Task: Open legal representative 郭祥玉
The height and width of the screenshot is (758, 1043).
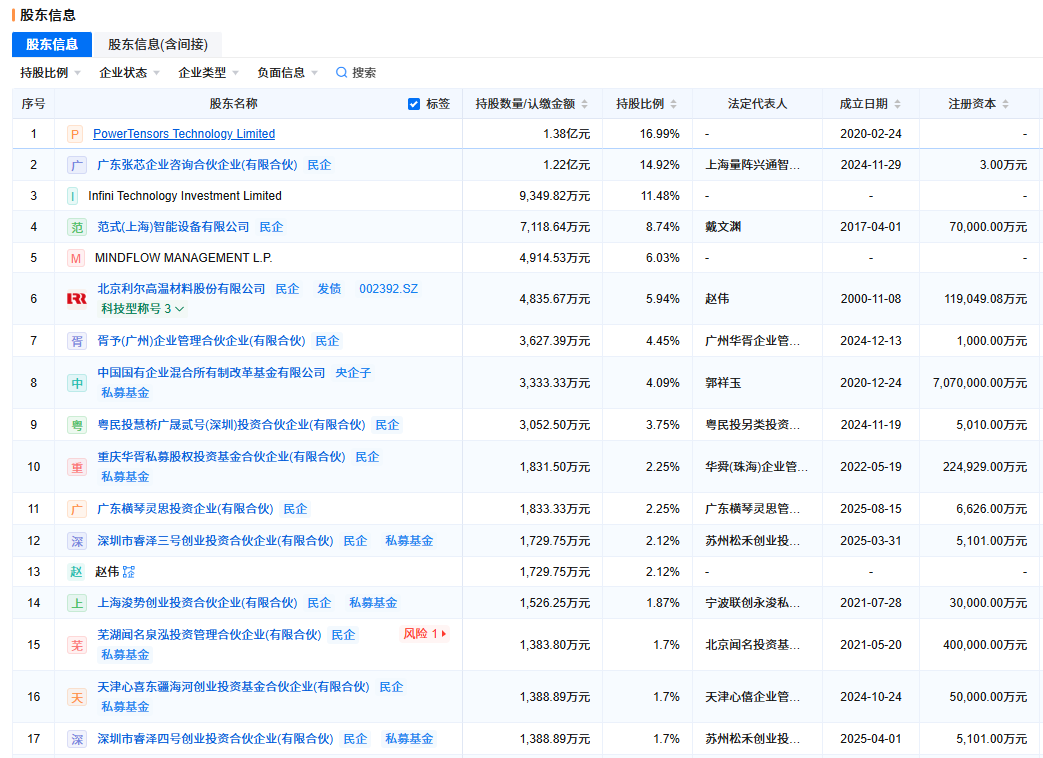Action: [x=723, y=383]
